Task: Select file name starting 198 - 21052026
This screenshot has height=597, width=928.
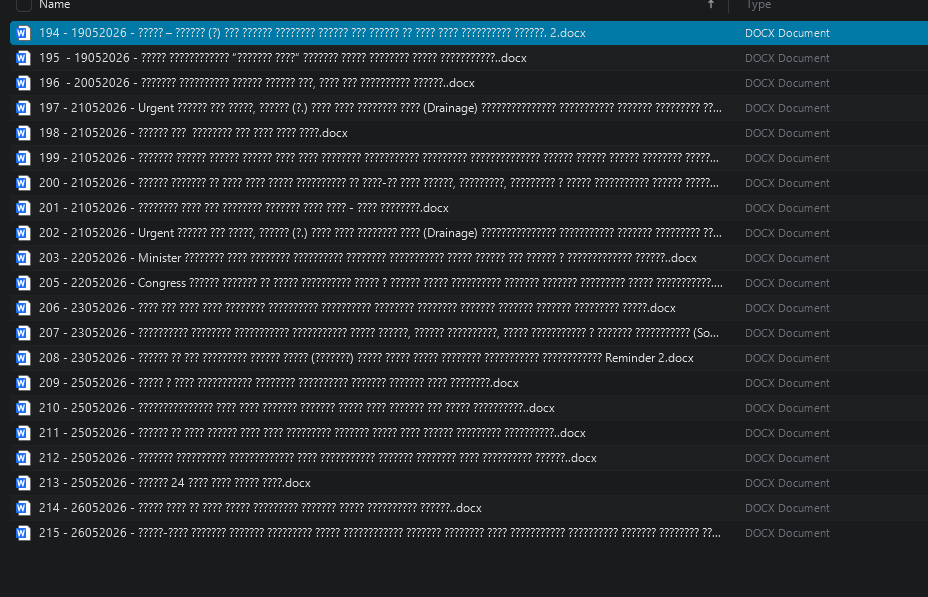Action: 193,133
